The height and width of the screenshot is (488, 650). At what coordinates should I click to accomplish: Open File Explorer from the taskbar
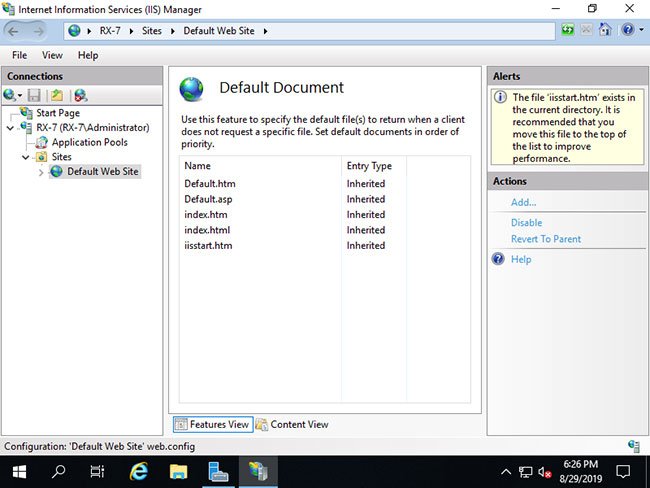(x=178, y=472)
